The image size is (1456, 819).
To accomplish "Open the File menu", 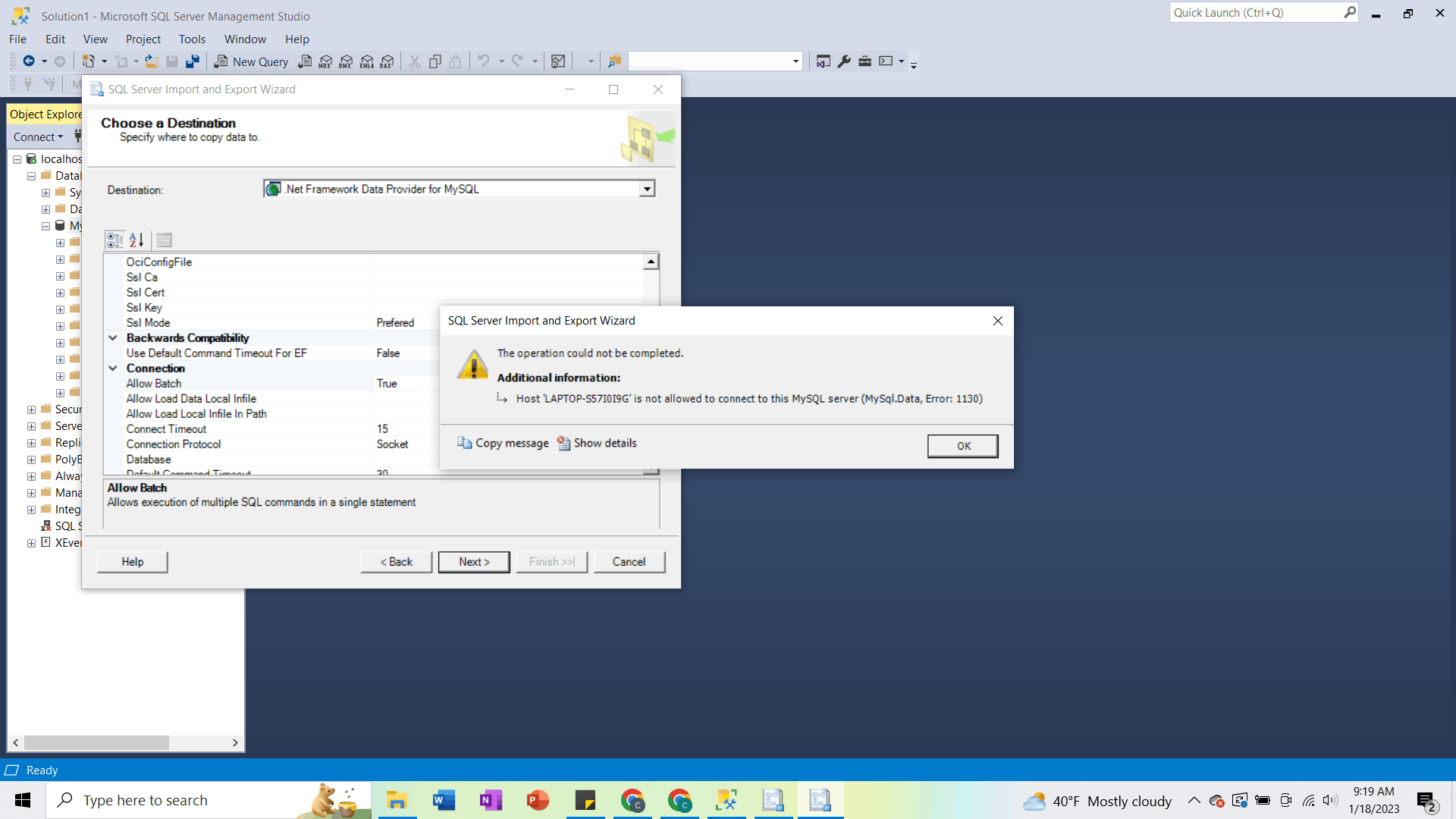I will (x=17, y=39).
